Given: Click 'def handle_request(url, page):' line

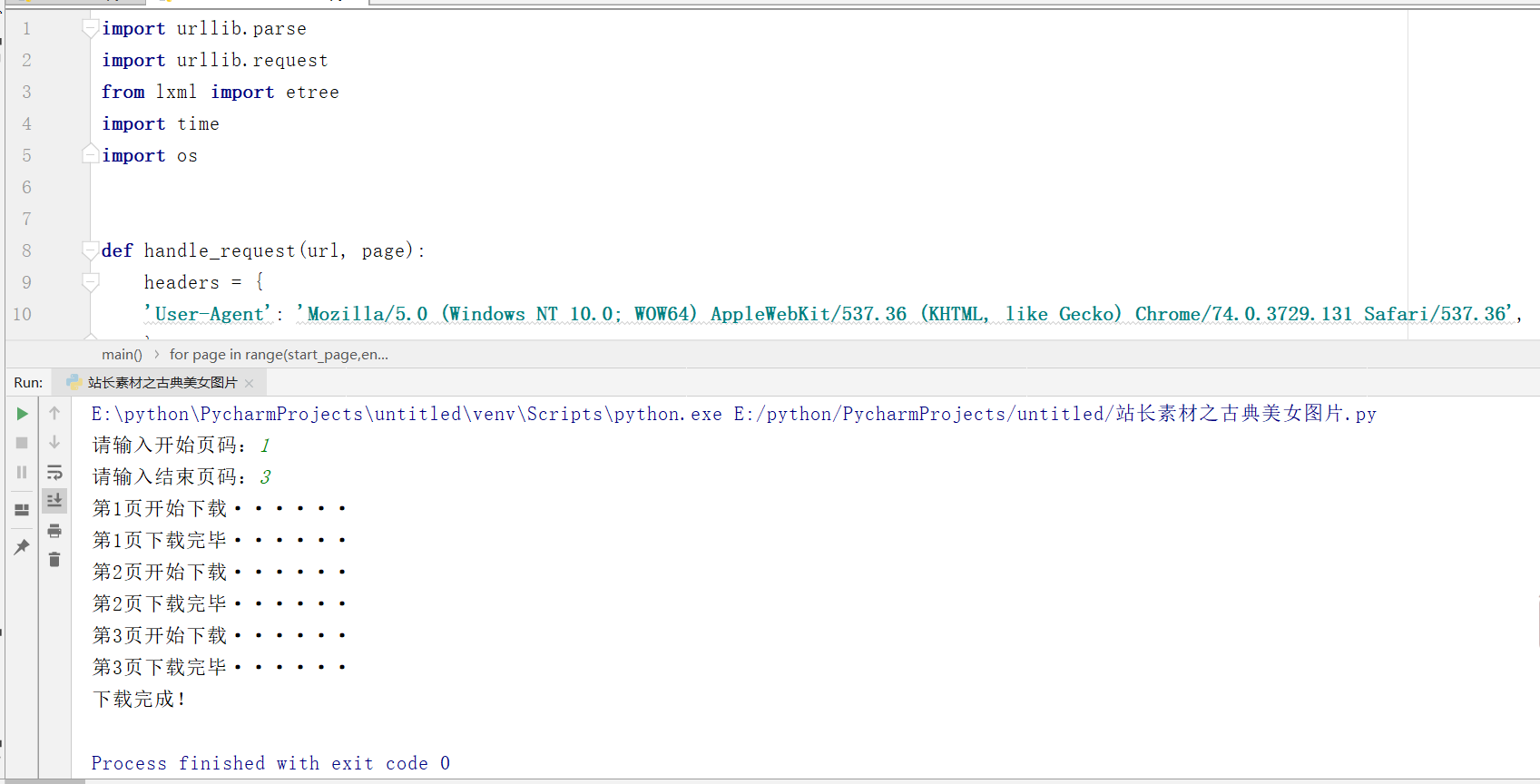Looking at the screenshot, I should pos(263,251).
